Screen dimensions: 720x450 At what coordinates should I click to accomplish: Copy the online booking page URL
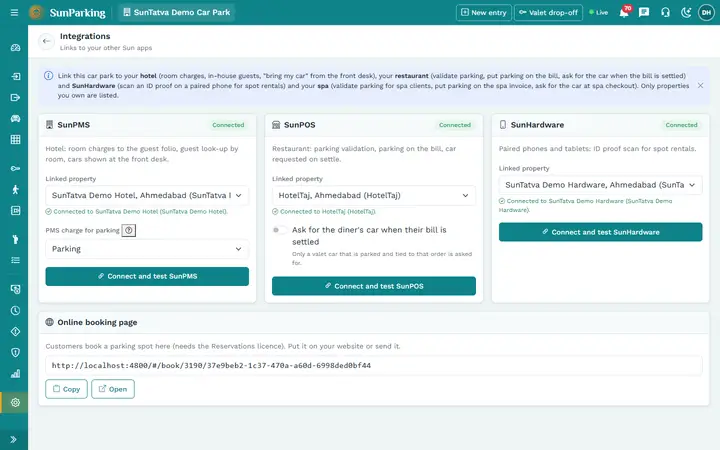coord(66,389)
